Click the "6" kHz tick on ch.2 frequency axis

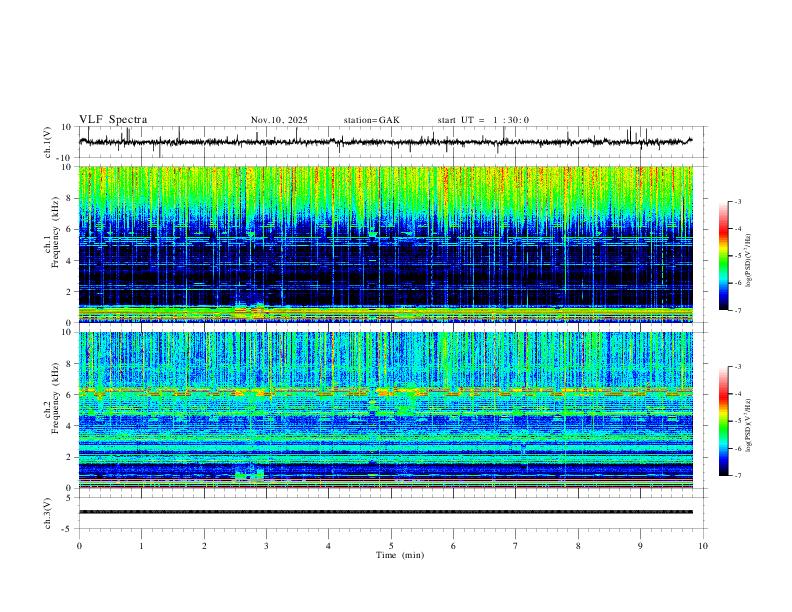click(69, 395)
